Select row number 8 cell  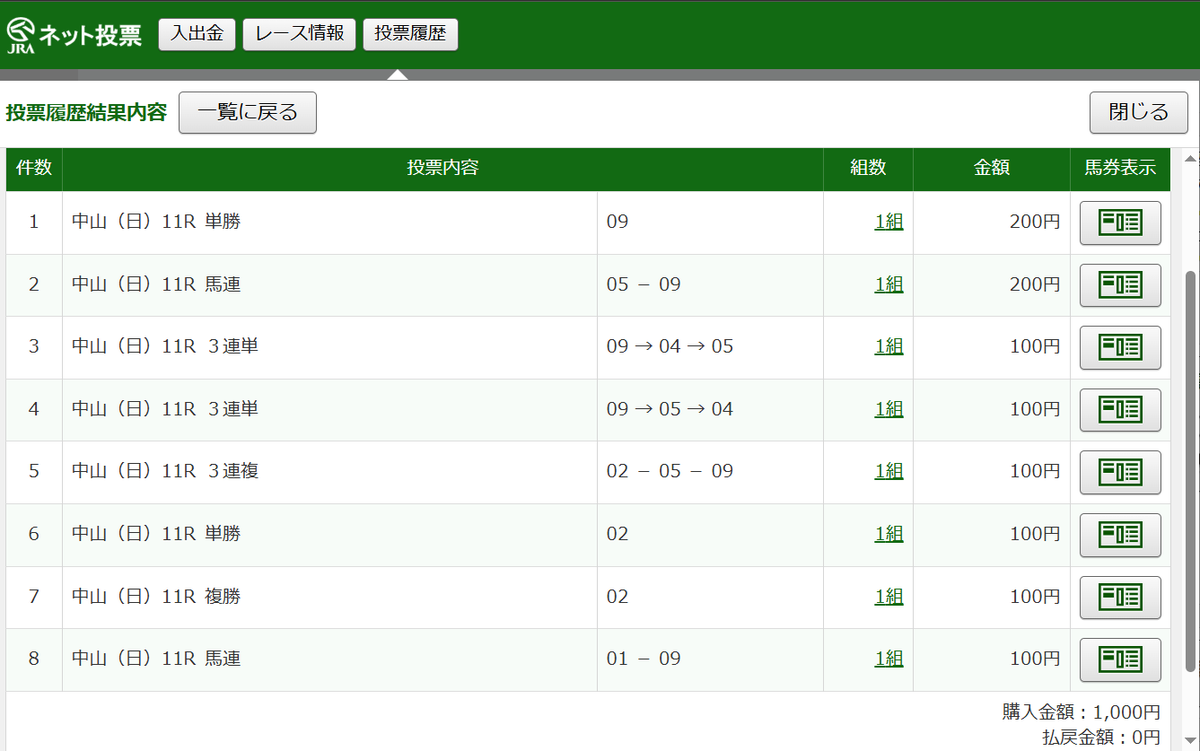tap(34, 659)
